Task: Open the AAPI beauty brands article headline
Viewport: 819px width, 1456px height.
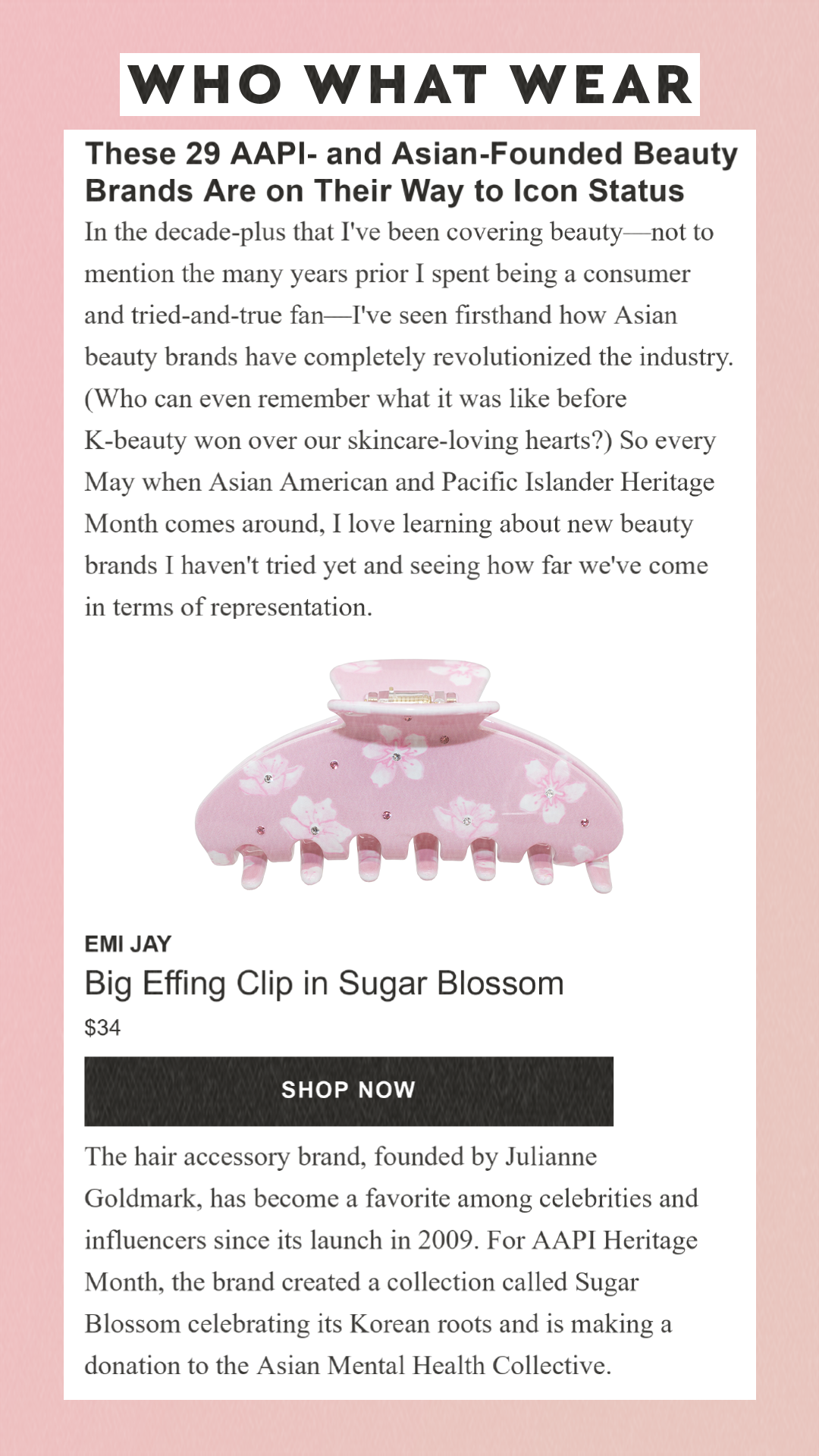Action: coord(410,172)
